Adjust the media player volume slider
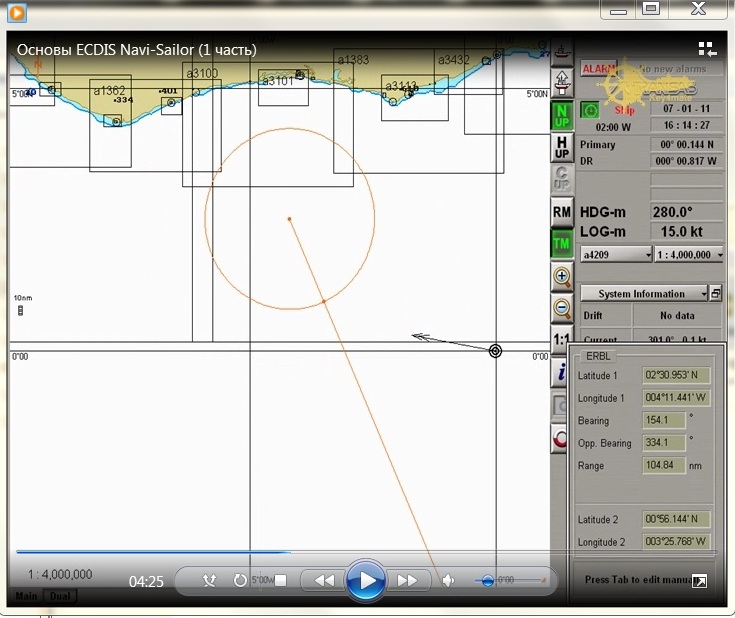The image size is (735, 618). pyautogui.click(x=488, y=580)
